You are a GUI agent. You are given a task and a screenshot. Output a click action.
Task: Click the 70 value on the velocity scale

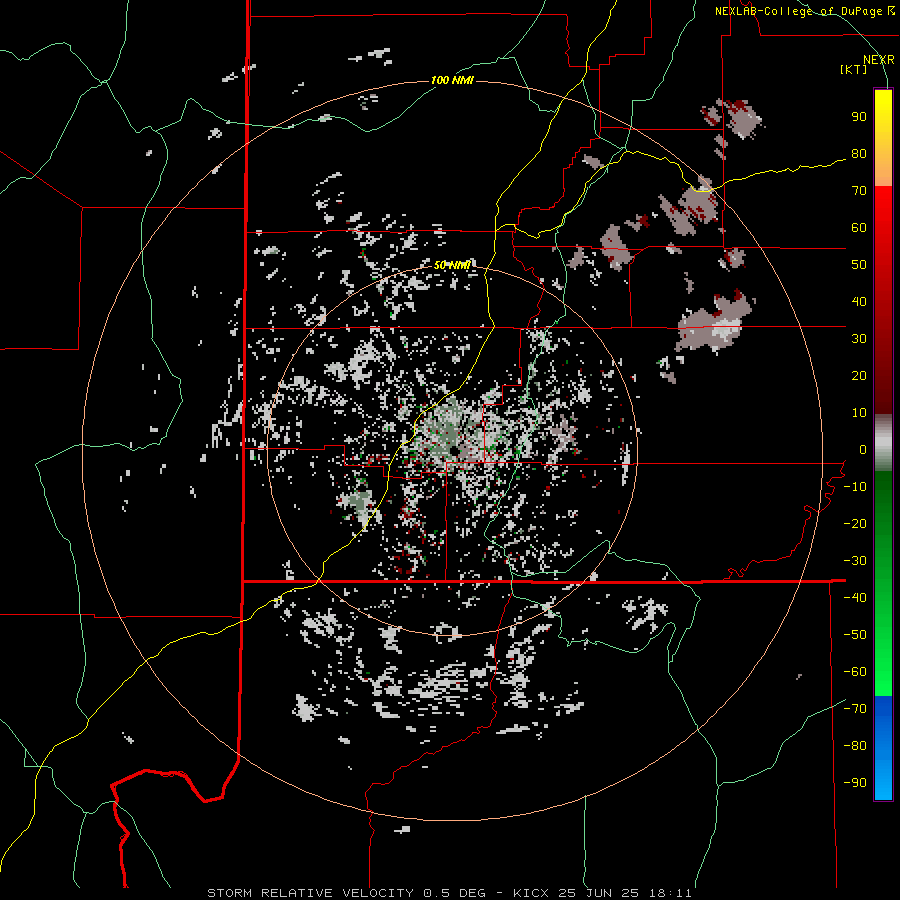(859, 191)
